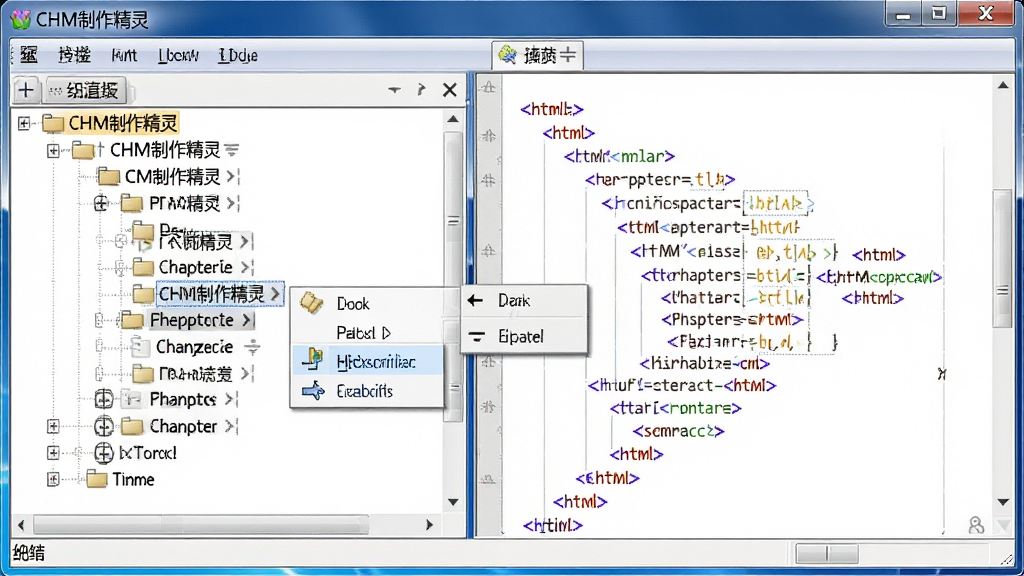Click the editor vertical scrollbar thumb
The height and width of the screenshot is (576, 1024).
[1003, 259]
